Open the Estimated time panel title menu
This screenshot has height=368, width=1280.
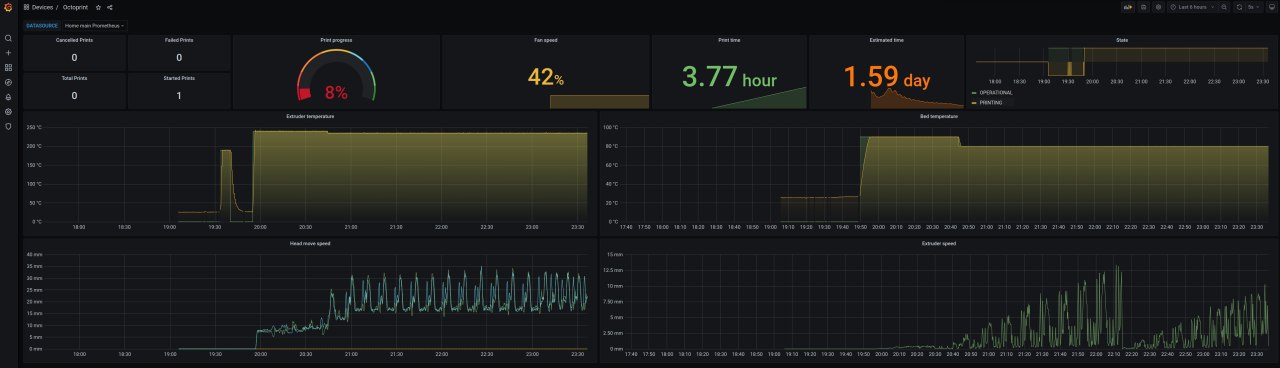(887, 40)
